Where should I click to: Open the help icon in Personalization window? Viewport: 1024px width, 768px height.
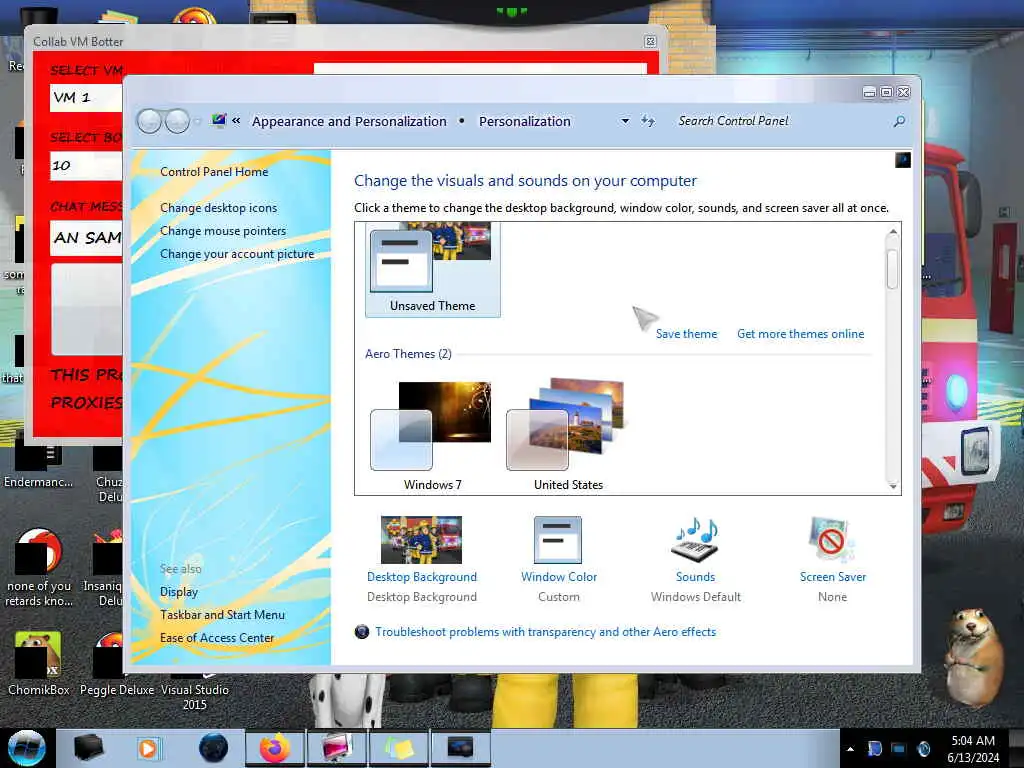(x=903, y=160)
